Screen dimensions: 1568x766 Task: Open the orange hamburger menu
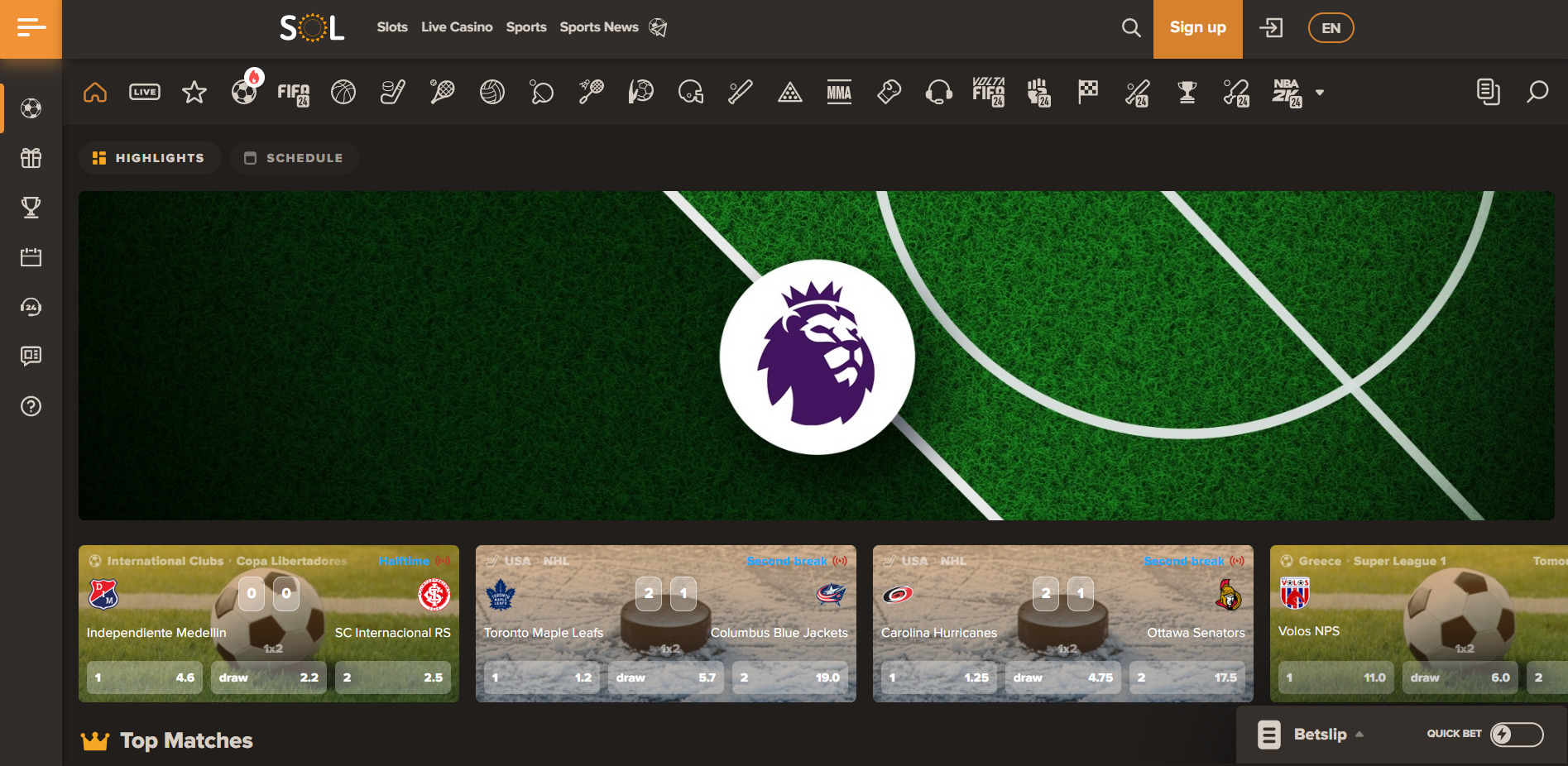click(x=31, y=29)
